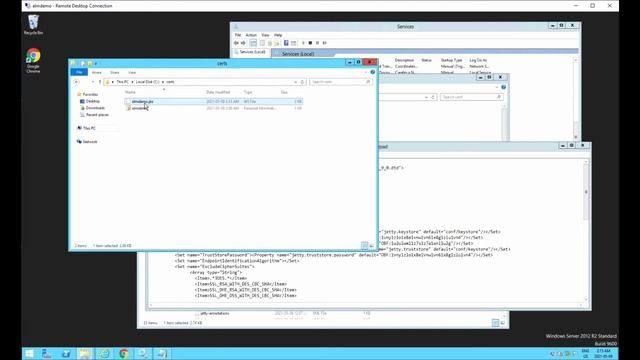Screen dimensions: 640x360
Task: Open Internet Explorer from the taskbar
Action: coord(104,353)
